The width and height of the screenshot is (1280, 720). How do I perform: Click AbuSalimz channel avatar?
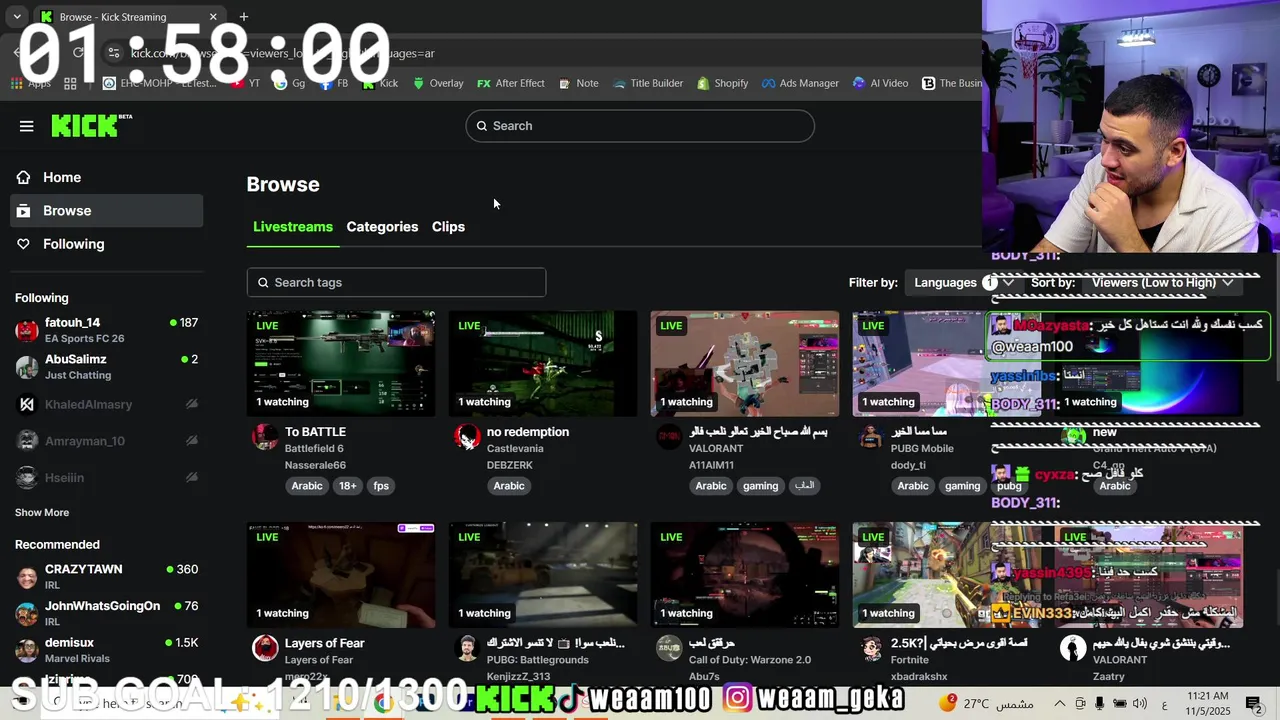tap(27, 367)
